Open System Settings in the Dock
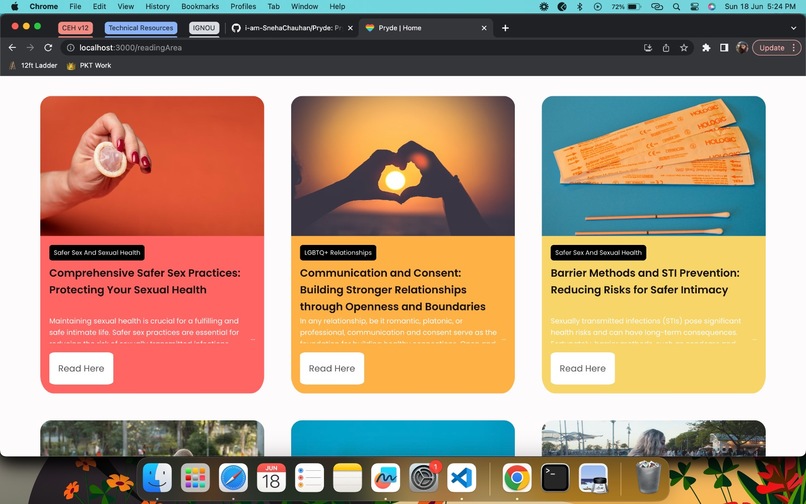806x504 pixels. coord(423,478)
